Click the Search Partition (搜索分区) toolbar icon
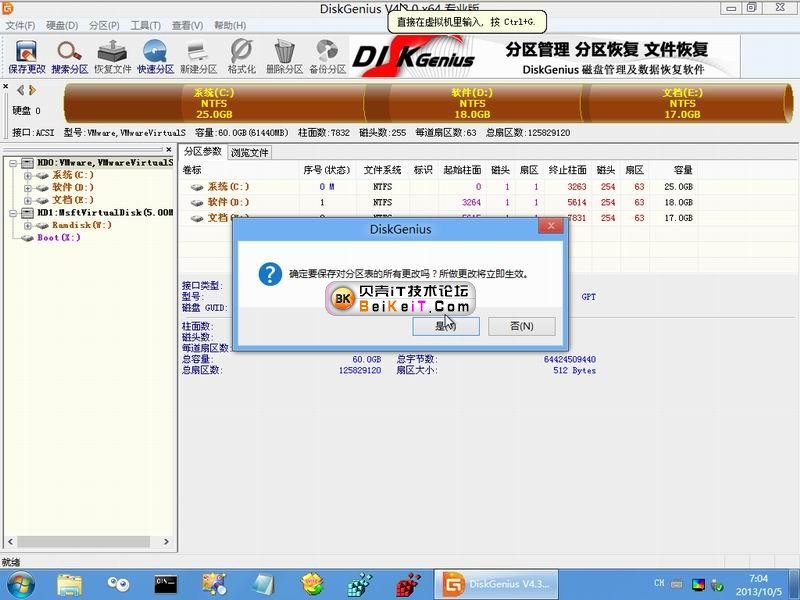This screenshot has height=600, width=800. pyautogui.click(x=69, y=57)
